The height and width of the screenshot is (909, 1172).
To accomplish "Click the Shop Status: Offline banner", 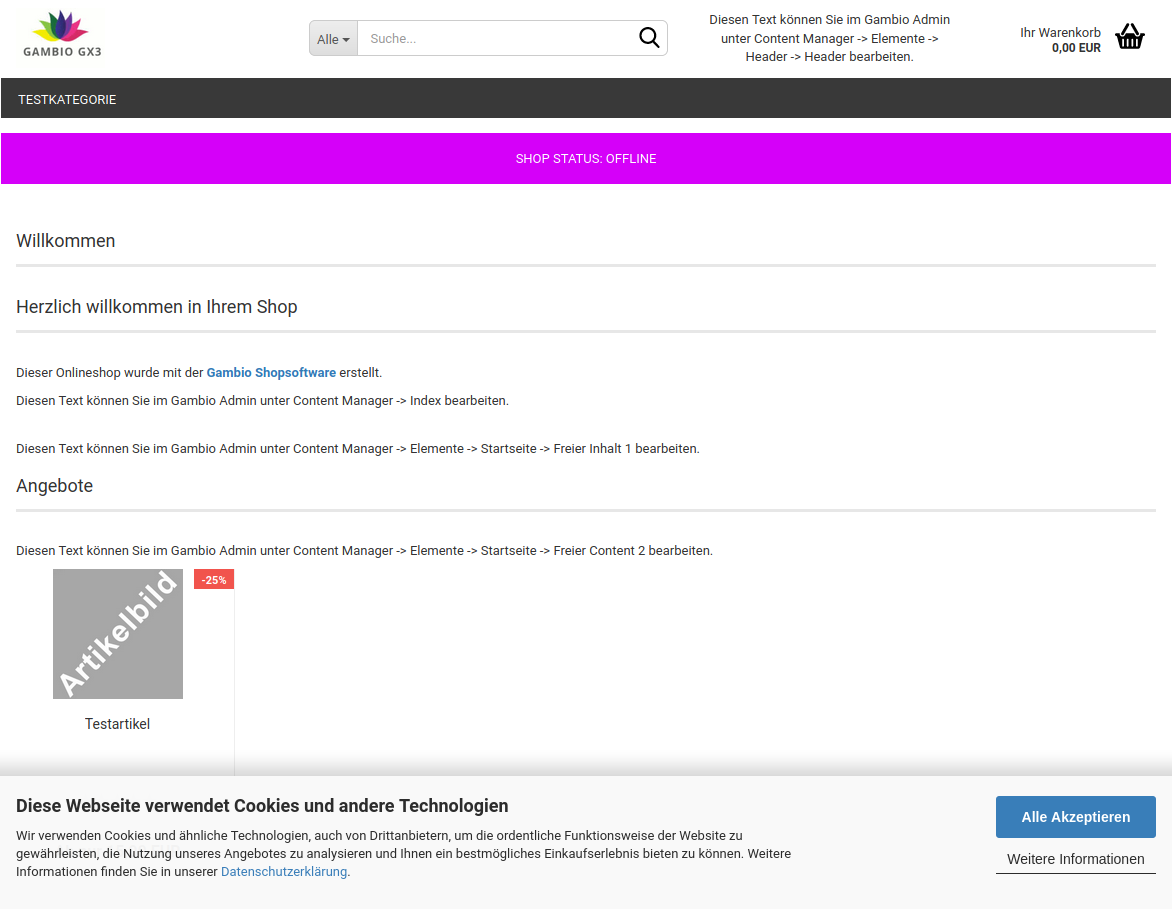I will [x=586, y=159].
